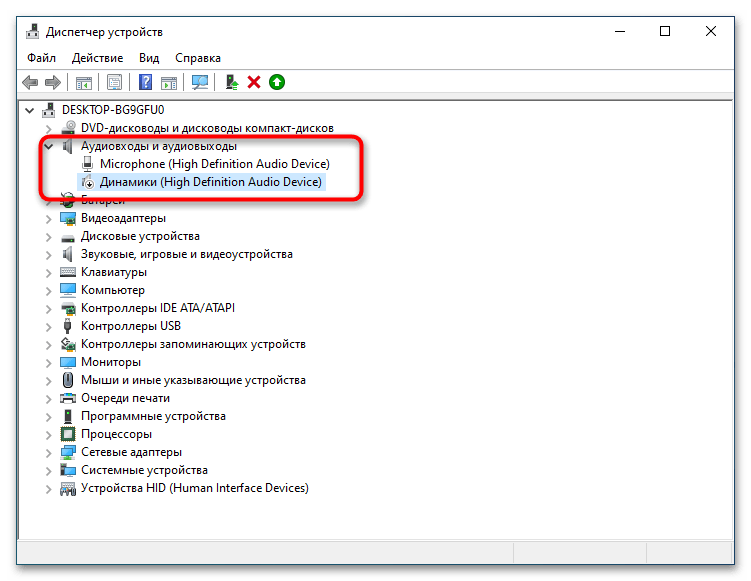Show or hide the console tree icon

click(x=84, y=82)
